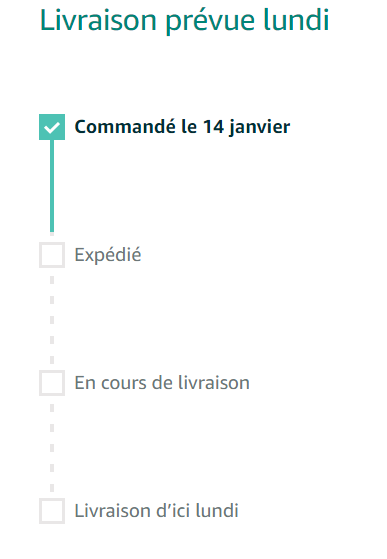The width and height of the screenshot is (387, 559).
Task: Click the word livraison in En cours de livraison
Action: pos(213,383)
